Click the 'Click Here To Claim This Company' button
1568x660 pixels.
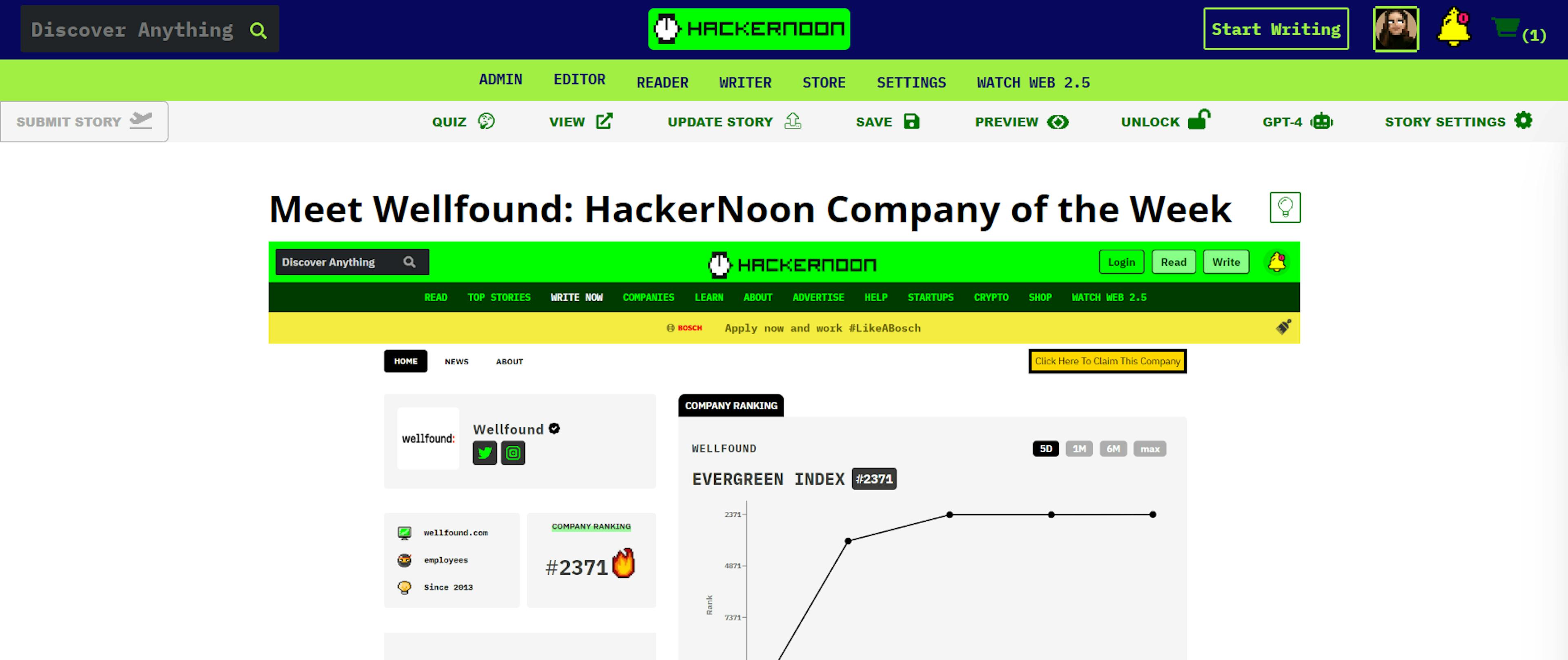(x=1107, y=361)
